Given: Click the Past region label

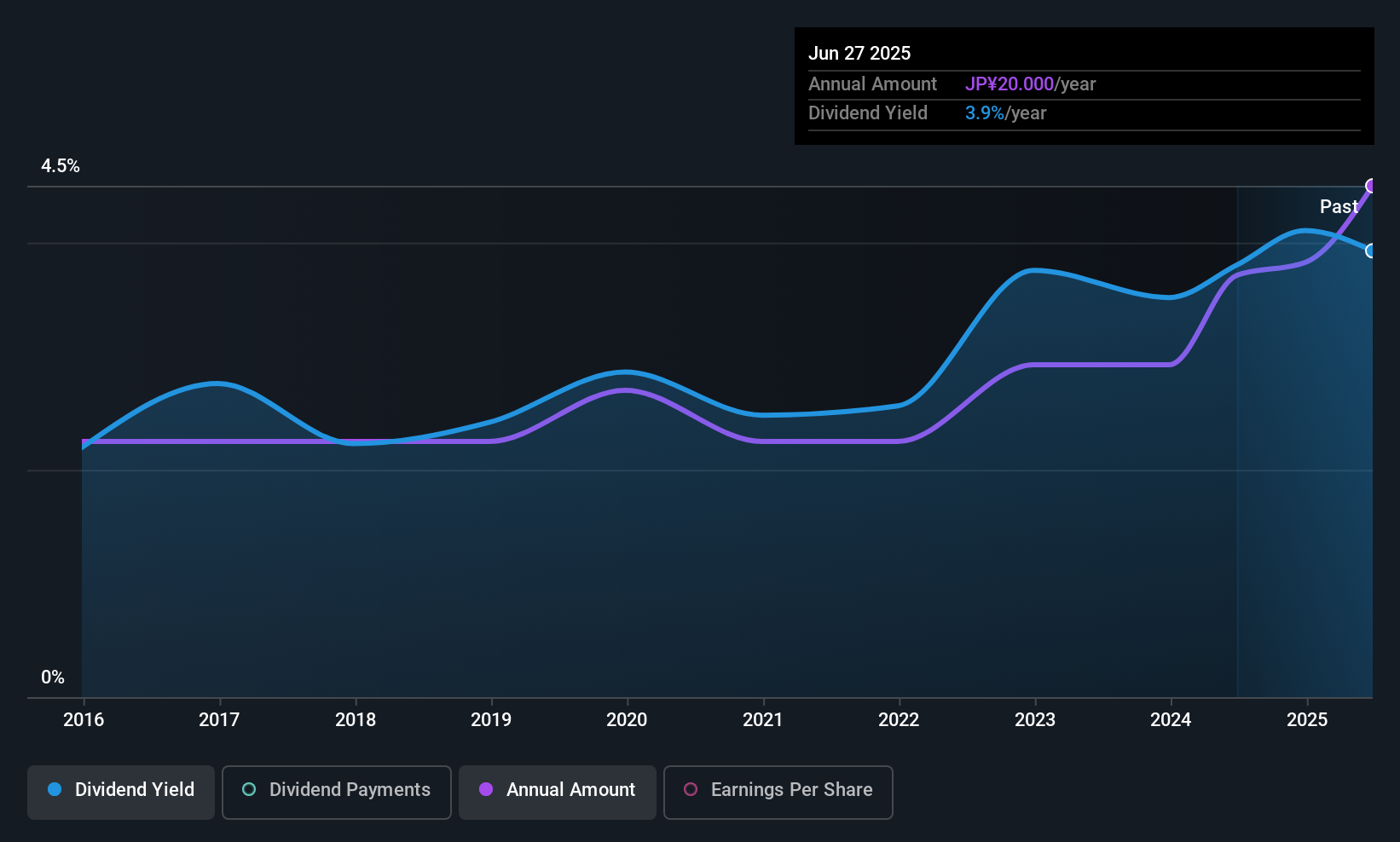Looking at the screenshot, I should click(x=1339, y=206).
